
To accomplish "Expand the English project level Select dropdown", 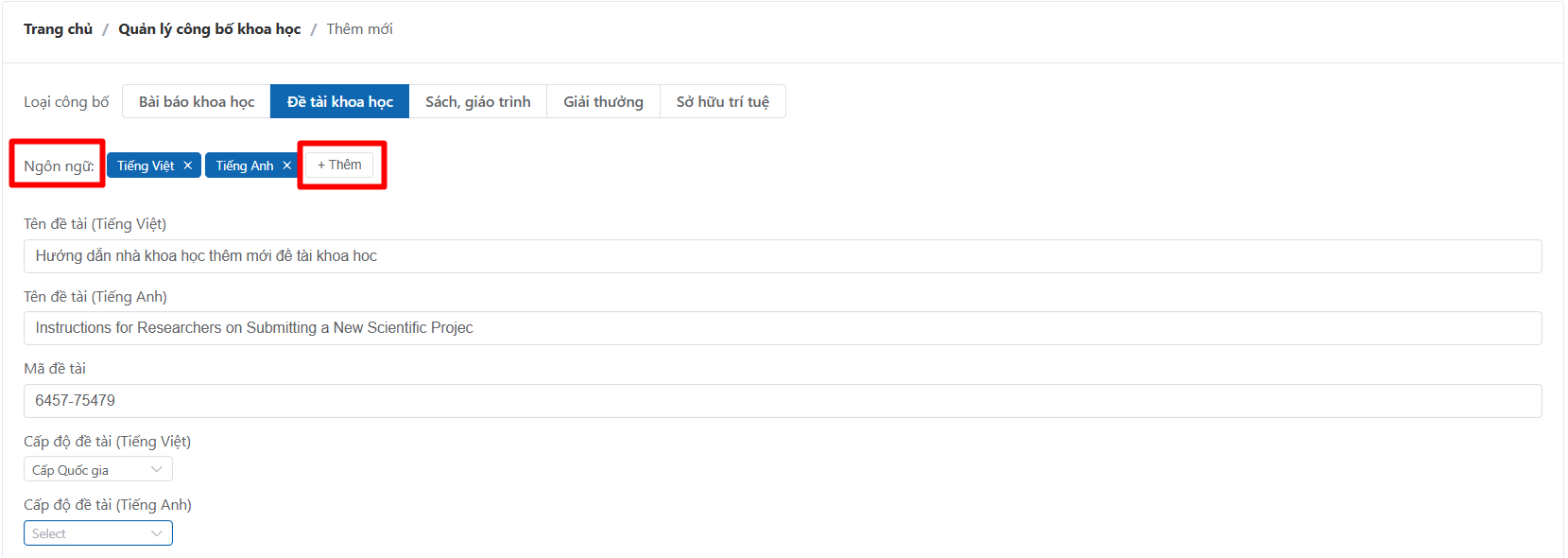I will click(x=97, y=533).
